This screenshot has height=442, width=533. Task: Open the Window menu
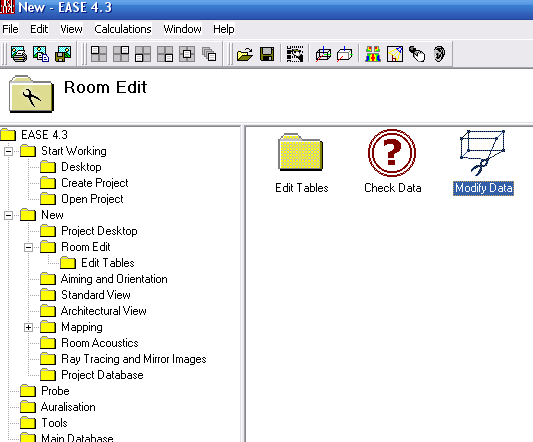point(183,29)
